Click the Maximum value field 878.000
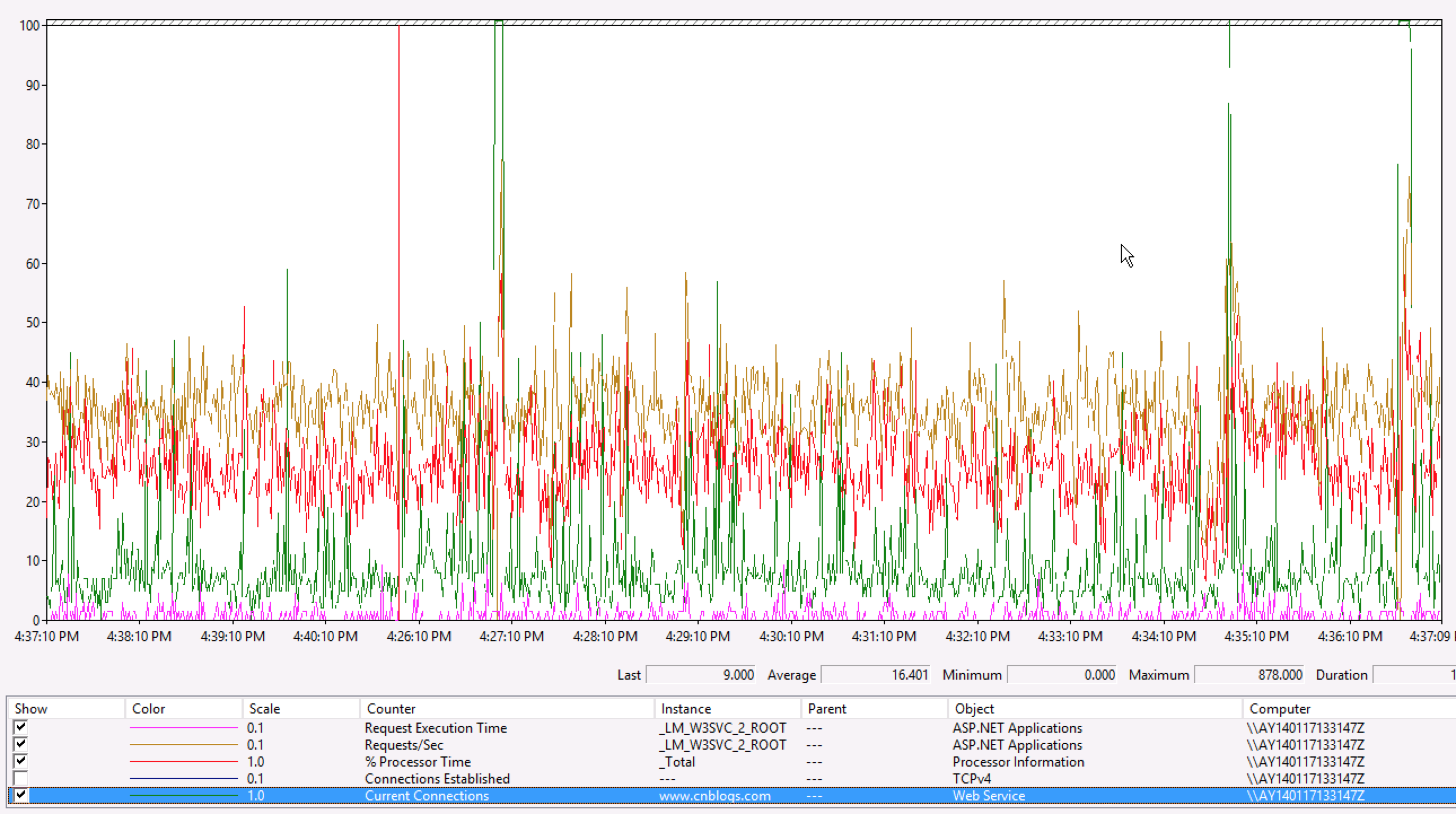This screenshot has height=814, width=1456. click(x=1249, y=675)
